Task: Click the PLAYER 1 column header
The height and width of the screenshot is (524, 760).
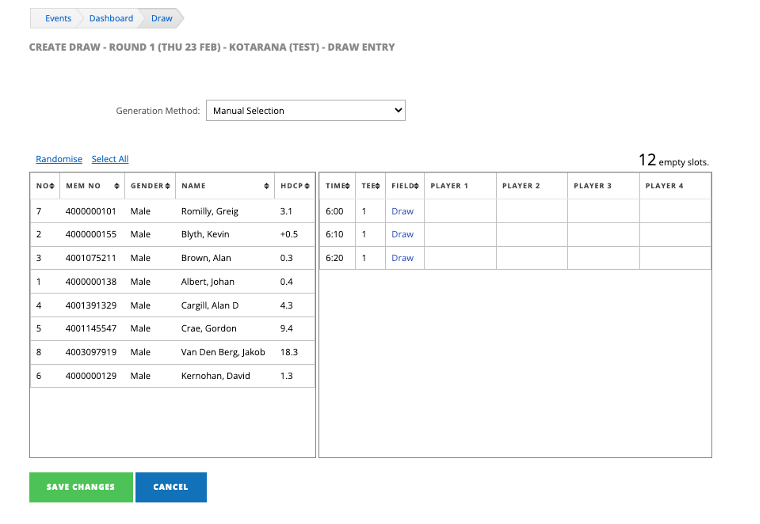Action: [x=460, y=186]
